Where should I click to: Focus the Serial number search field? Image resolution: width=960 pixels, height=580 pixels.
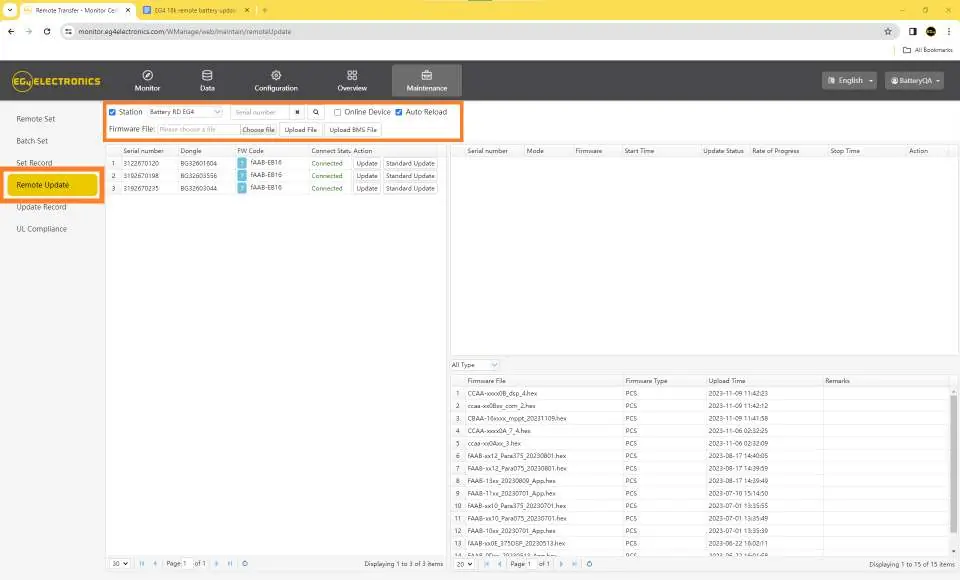click(x=260, y=112)
